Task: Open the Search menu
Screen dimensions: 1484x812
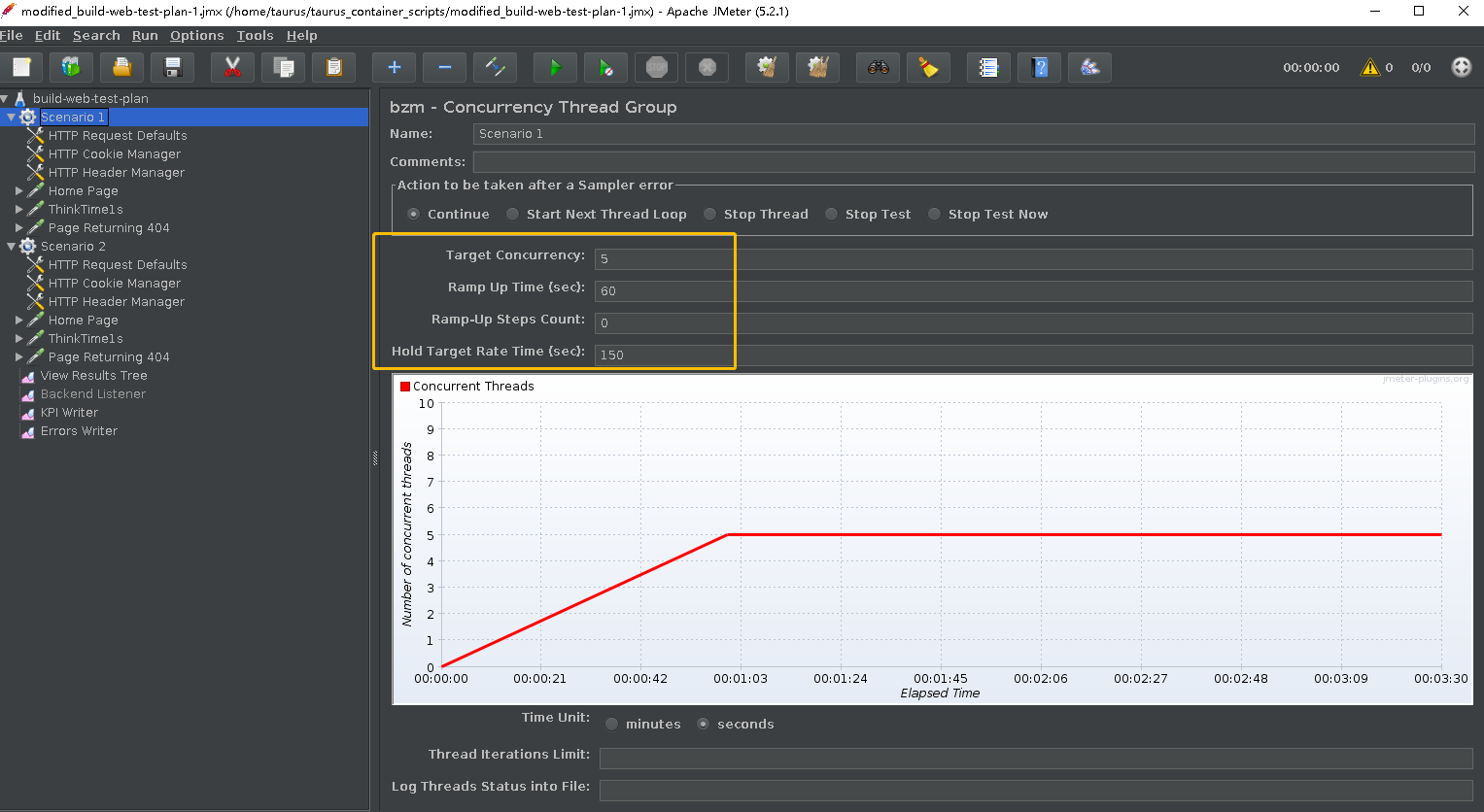Action: [x=96, y=35]
